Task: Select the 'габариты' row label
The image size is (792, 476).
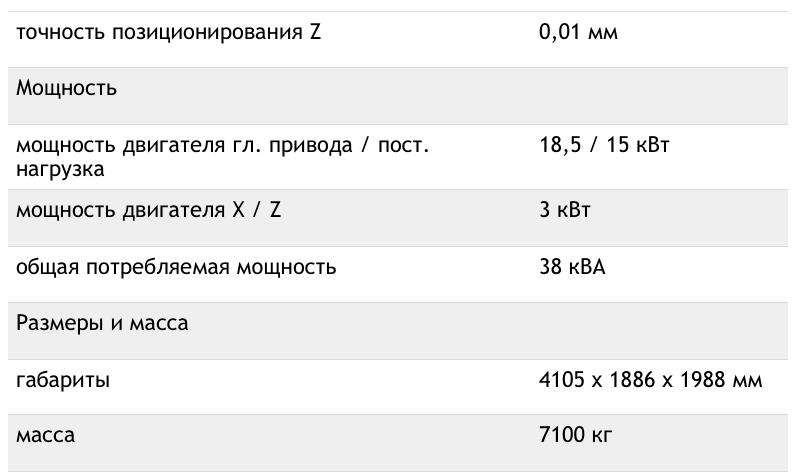Action: (63, 380)
